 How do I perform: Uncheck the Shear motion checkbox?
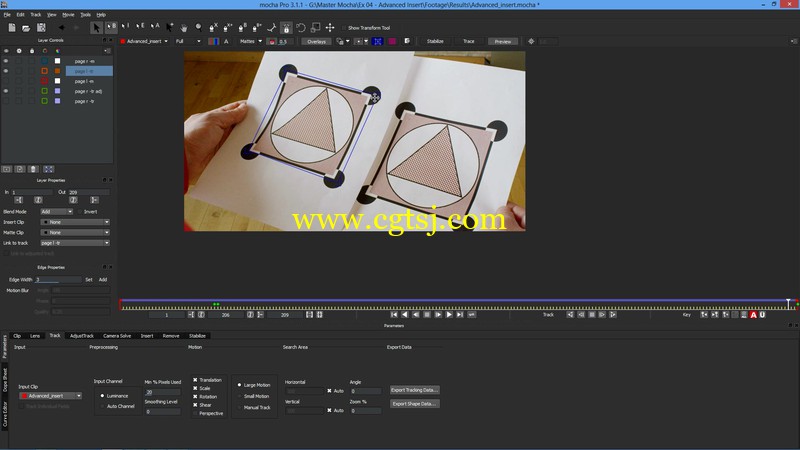click(195, 405)
